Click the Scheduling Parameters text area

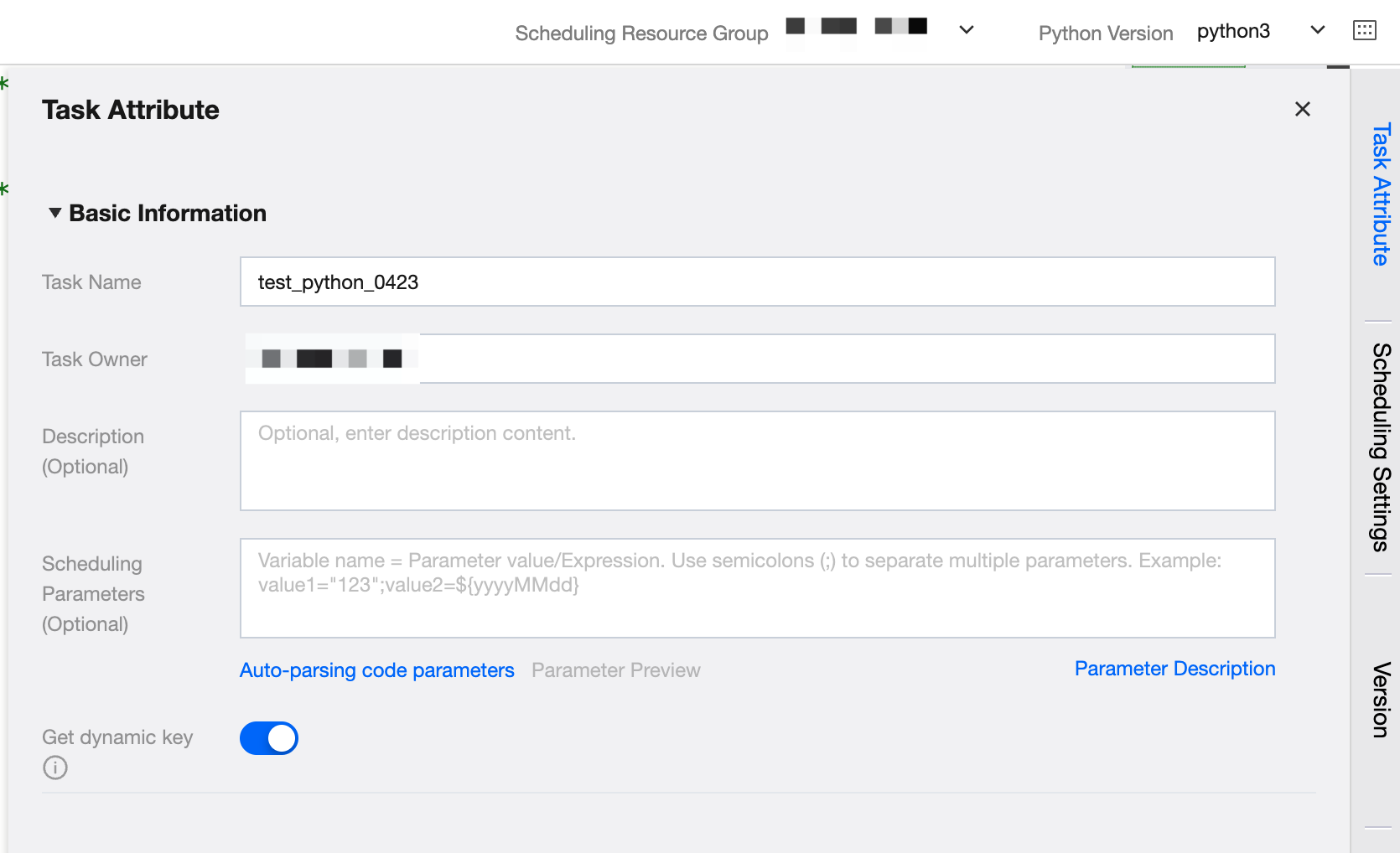(x=757, y=588)
